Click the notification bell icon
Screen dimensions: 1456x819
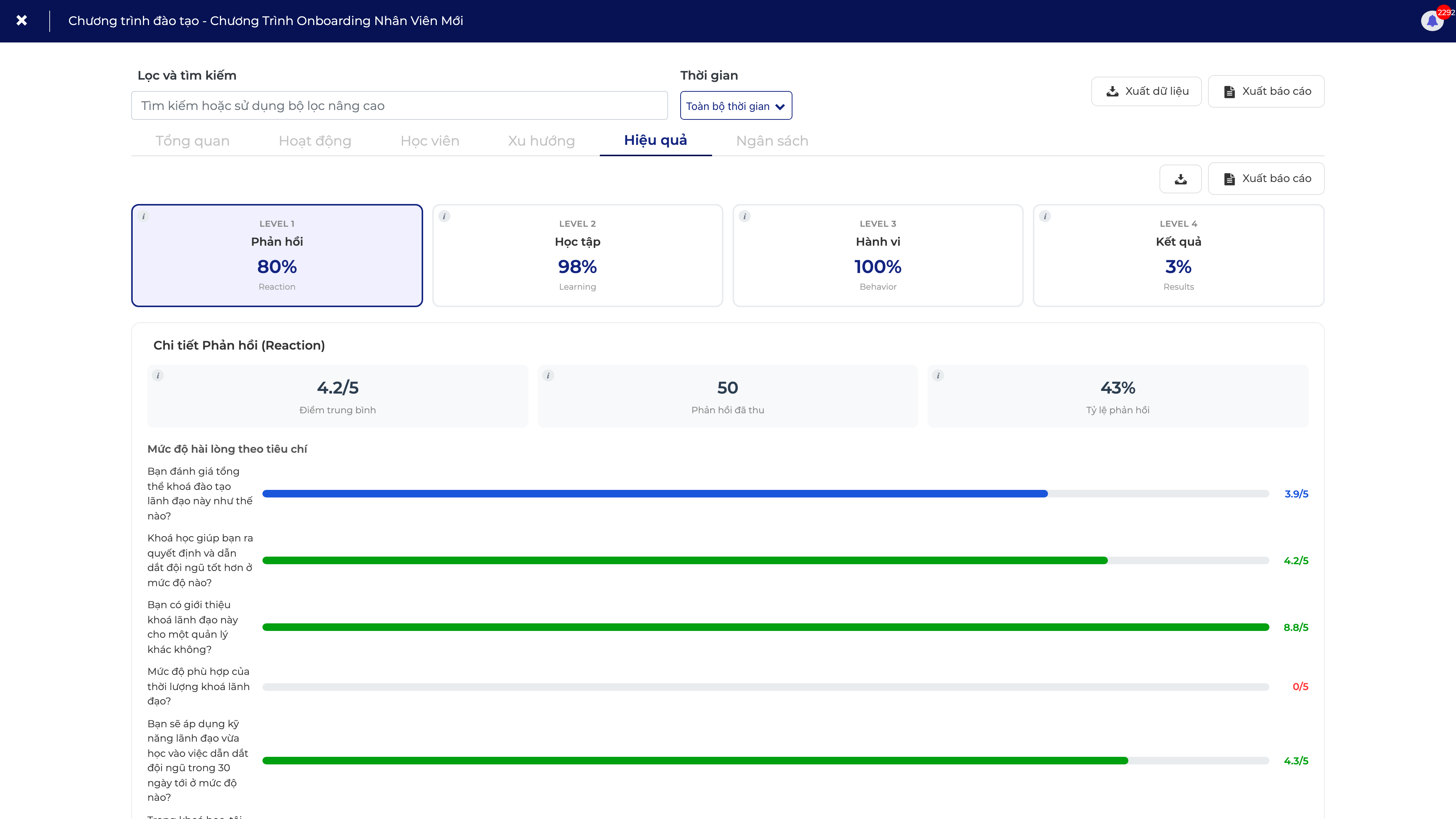(1432, 21)
